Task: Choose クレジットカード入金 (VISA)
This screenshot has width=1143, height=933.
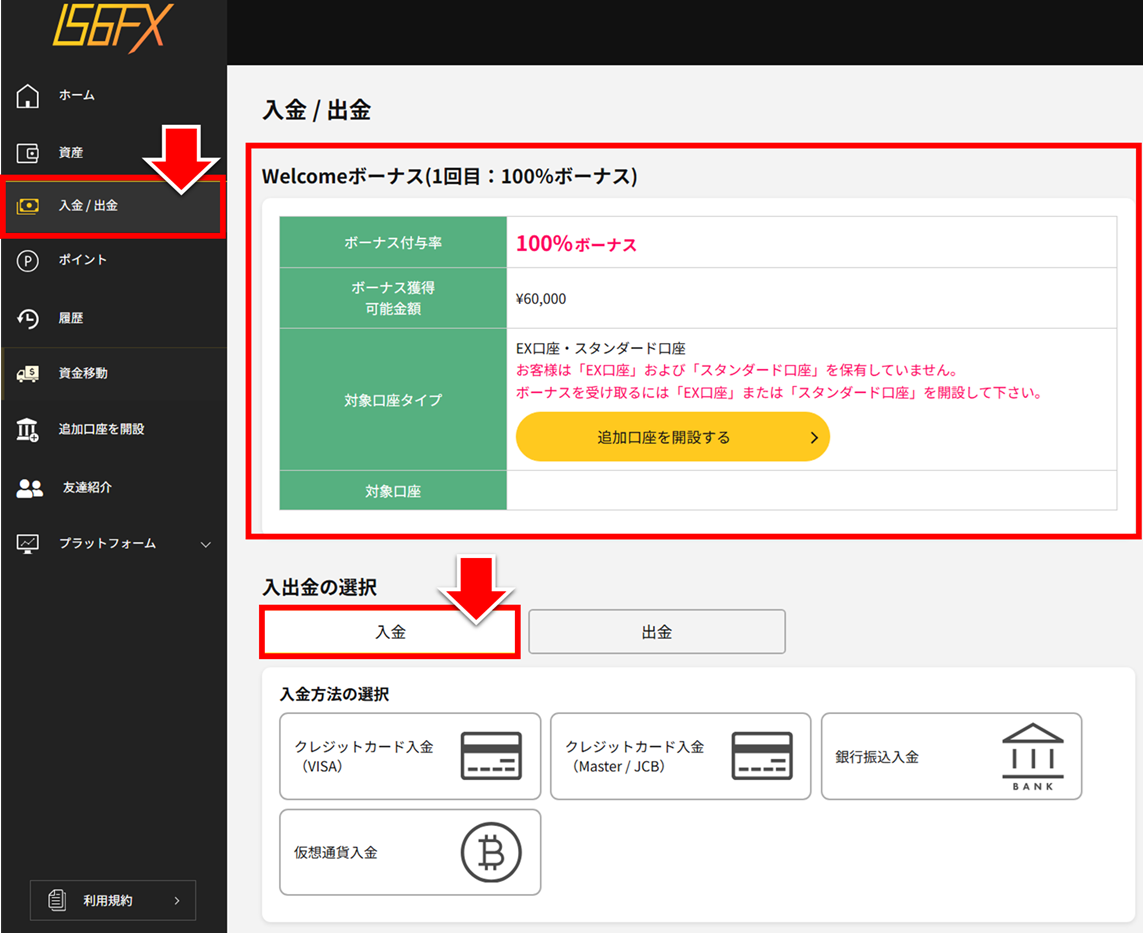Action: coord(410,756)
